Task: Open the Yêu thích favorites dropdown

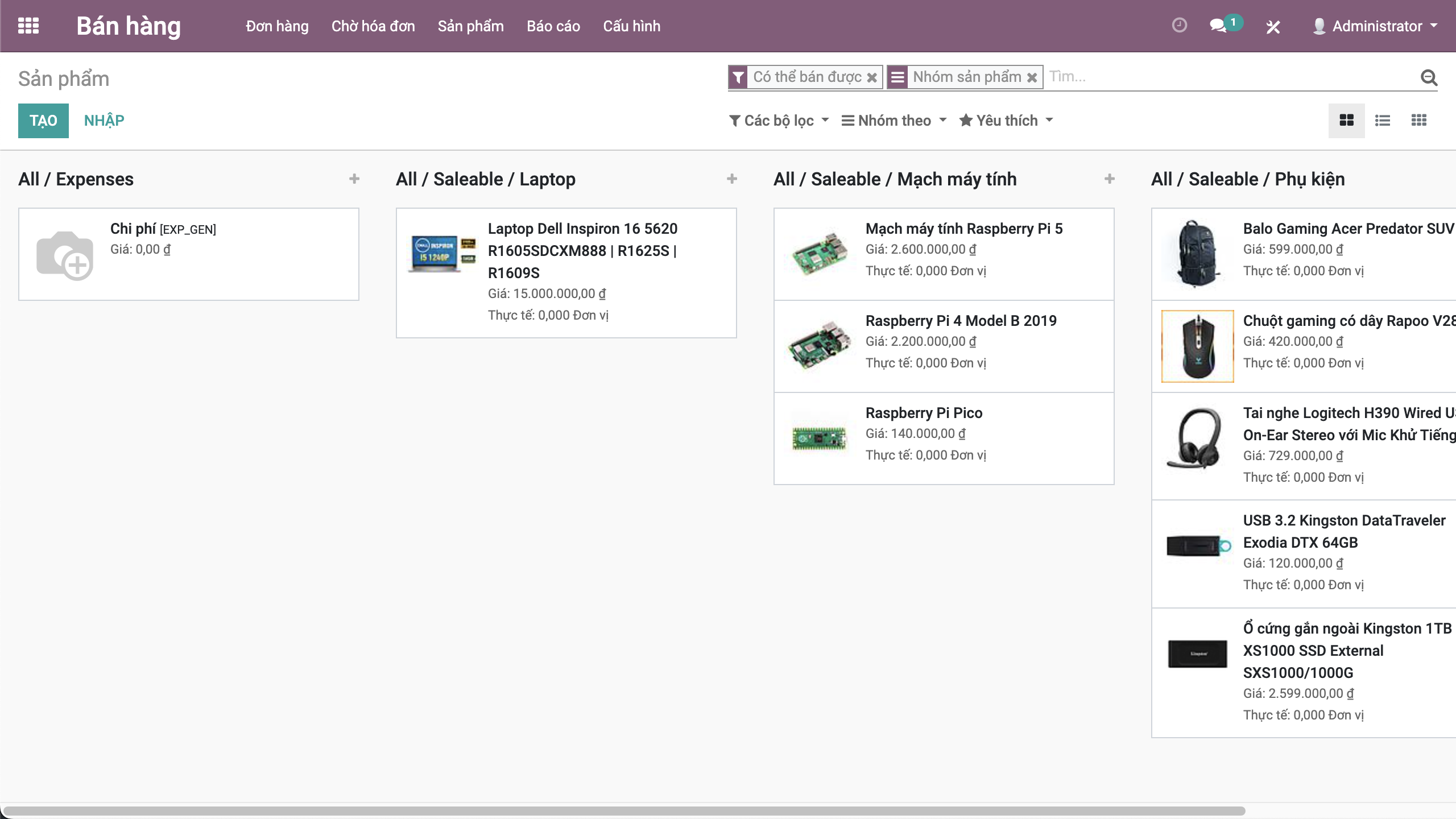Action: (1007, 121)
